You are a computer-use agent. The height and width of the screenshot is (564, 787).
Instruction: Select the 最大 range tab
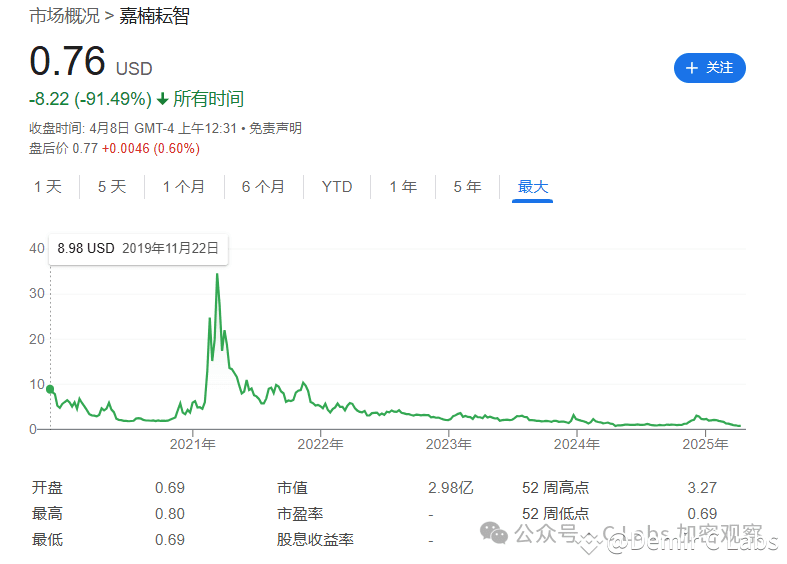[x=533, y=187]
